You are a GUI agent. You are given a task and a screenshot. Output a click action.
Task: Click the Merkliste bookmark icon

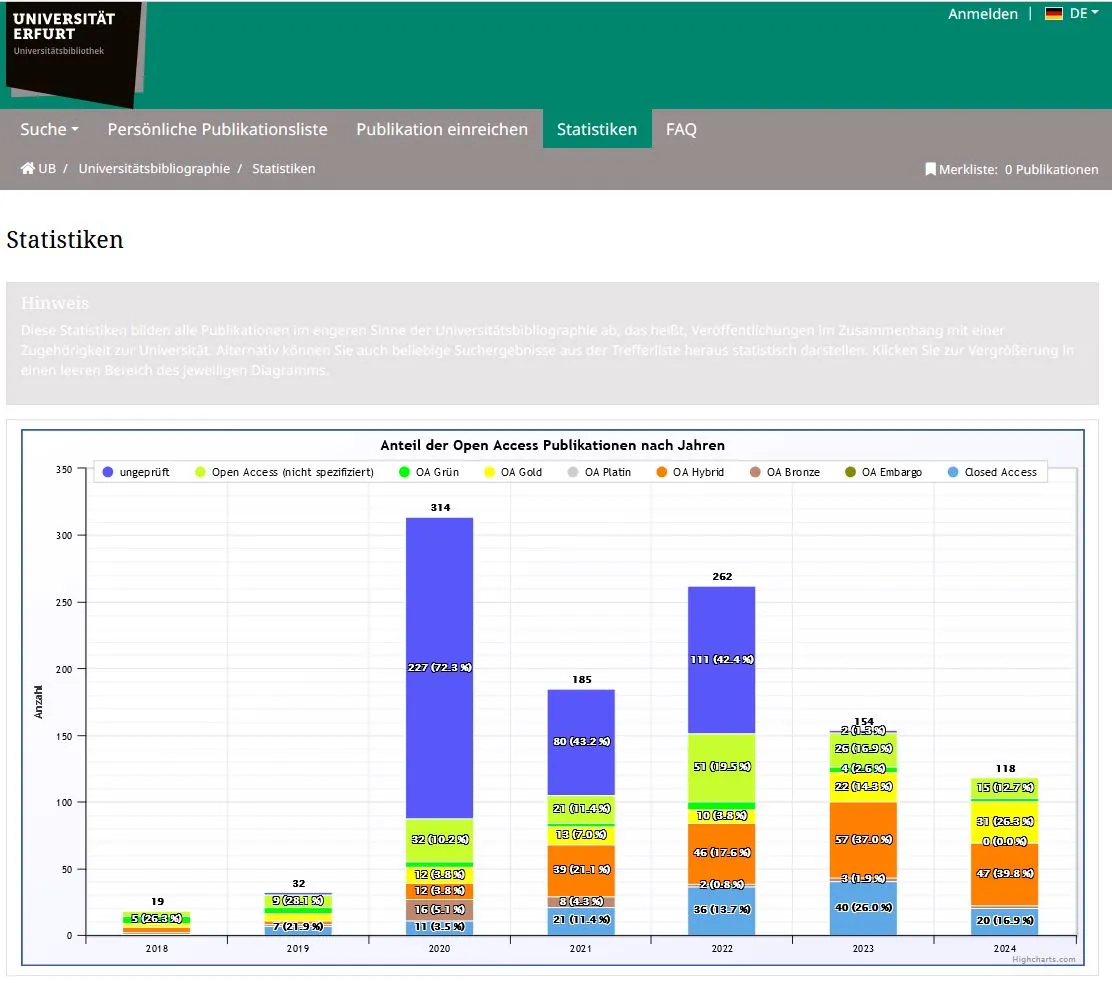pyautogui.click(x=930, y=170)
